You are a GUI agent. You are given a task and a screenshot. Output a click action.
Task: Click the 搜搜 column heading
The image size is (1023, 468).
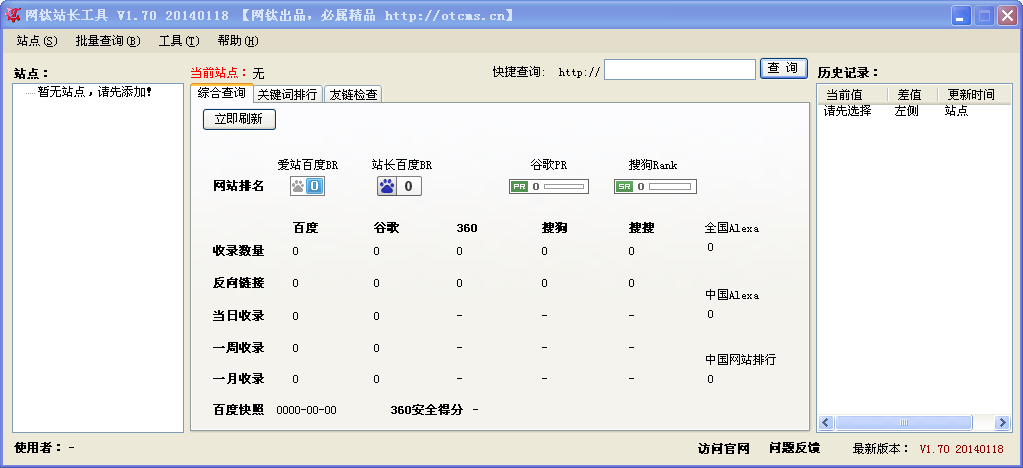pyautogui.click(x=641, y=228)
